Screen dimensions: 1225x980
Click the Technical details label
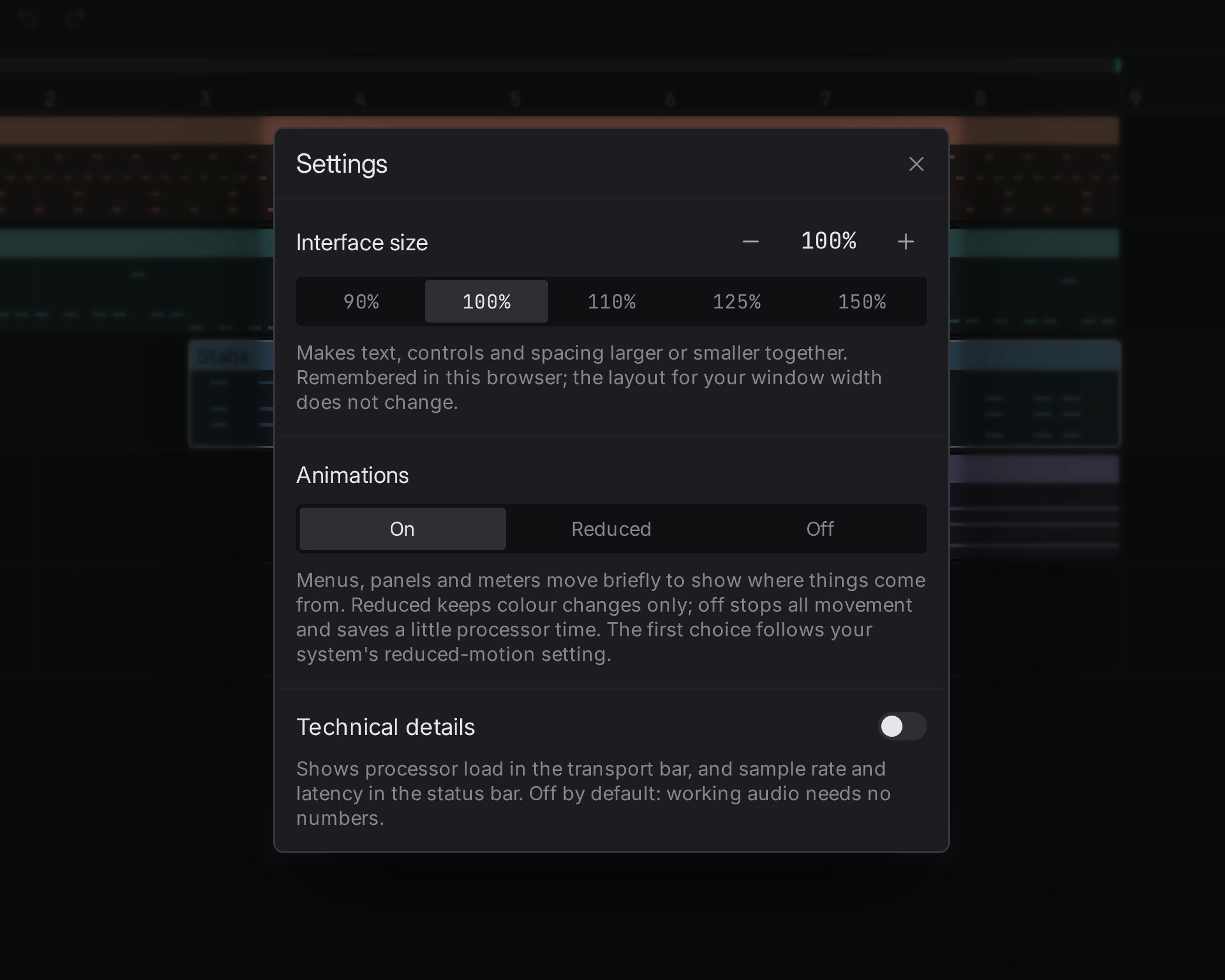pos(385,727)
